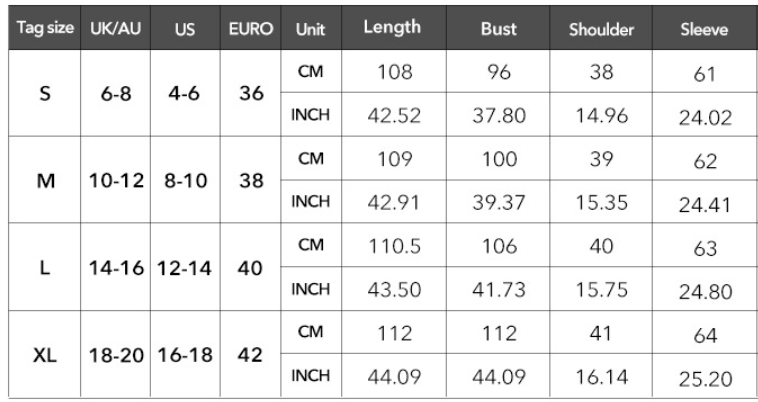
Task: Click the Length column header
Action: pos(392,28)
